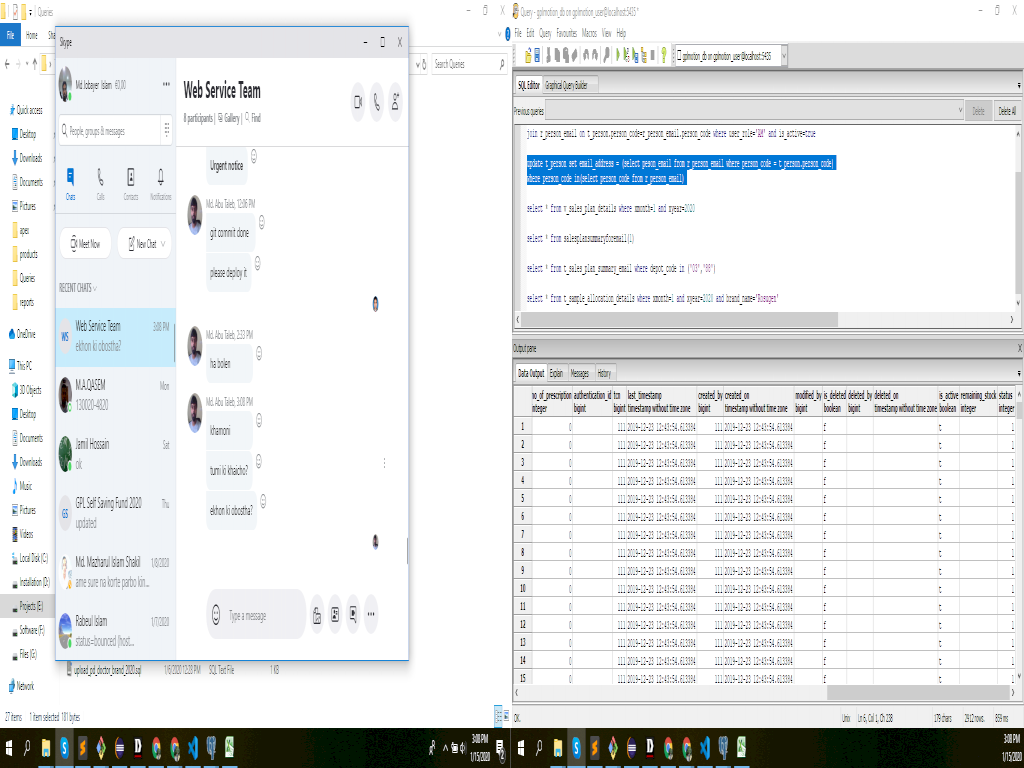This screenshot has height=768, width=1024.
Task: Click Copy icon in pgAdmin query toolbar
Action: tap(557, 56)
